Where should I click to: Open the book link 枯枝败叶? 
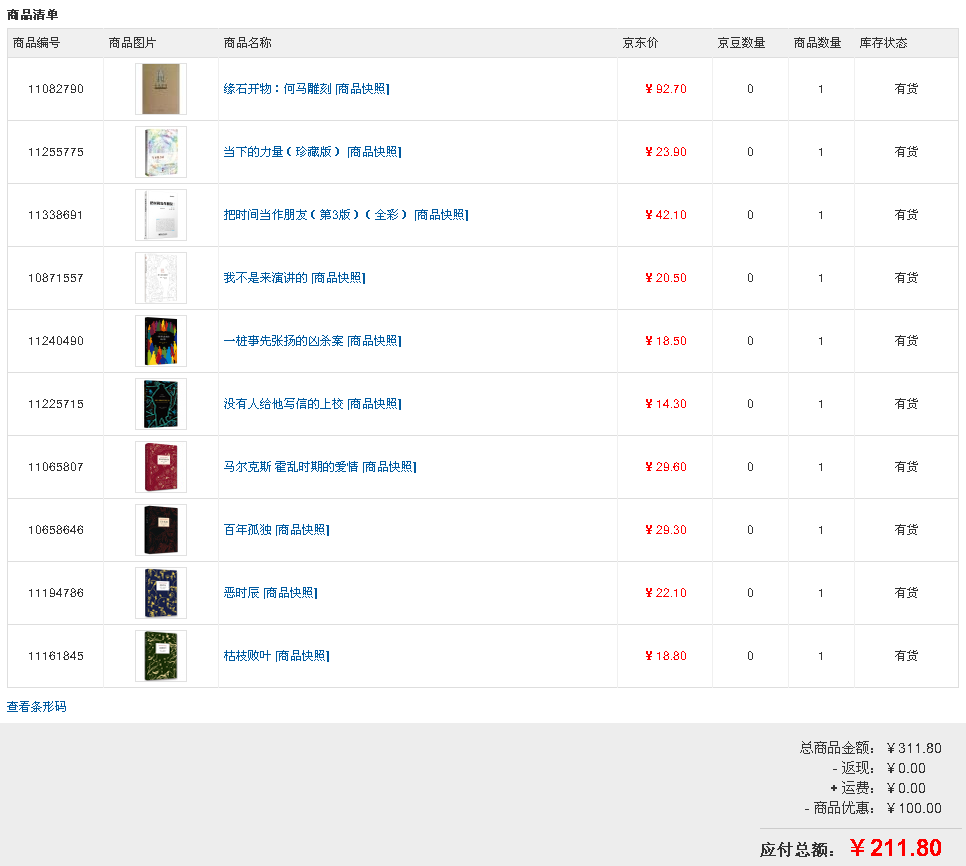coord(248,656)
